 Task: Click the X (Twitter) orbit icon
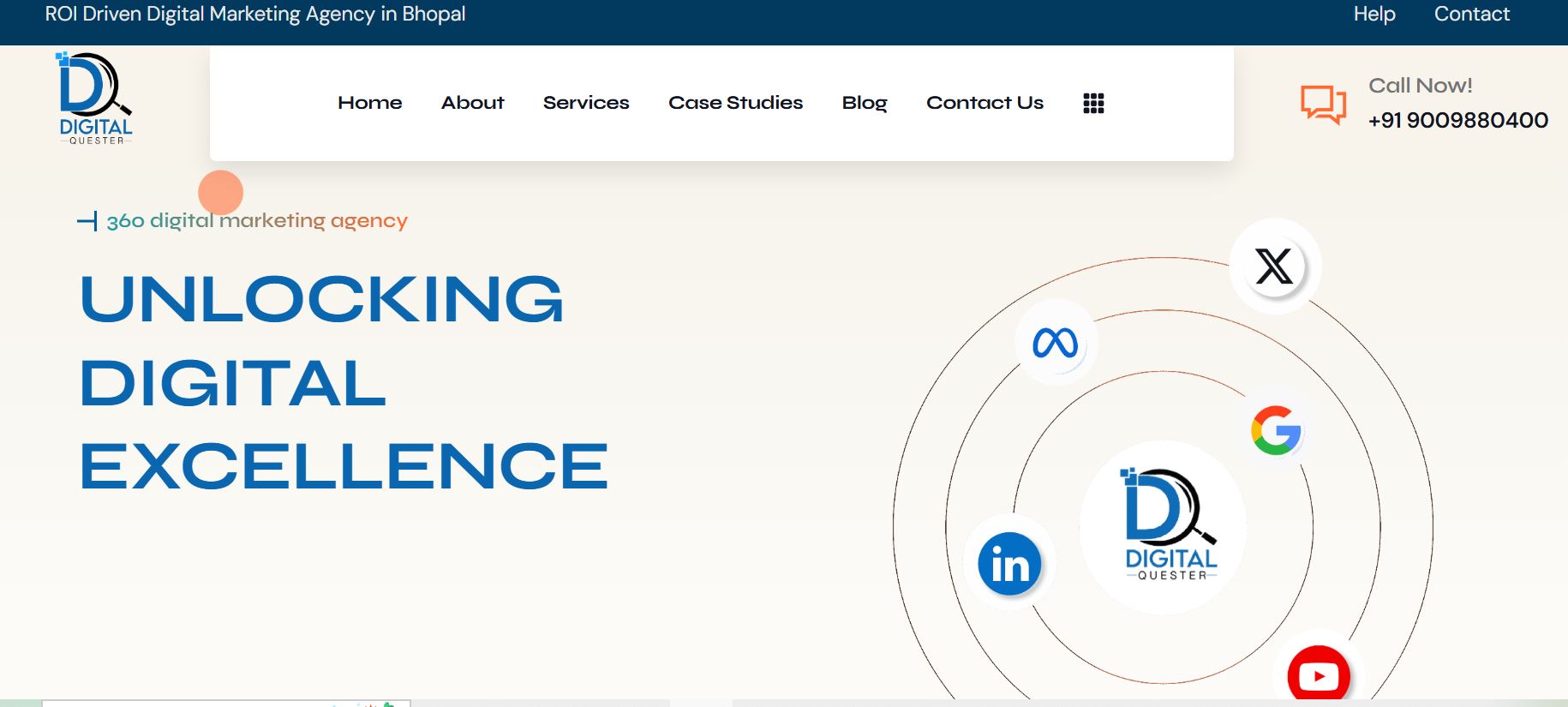click(1274, 267)
